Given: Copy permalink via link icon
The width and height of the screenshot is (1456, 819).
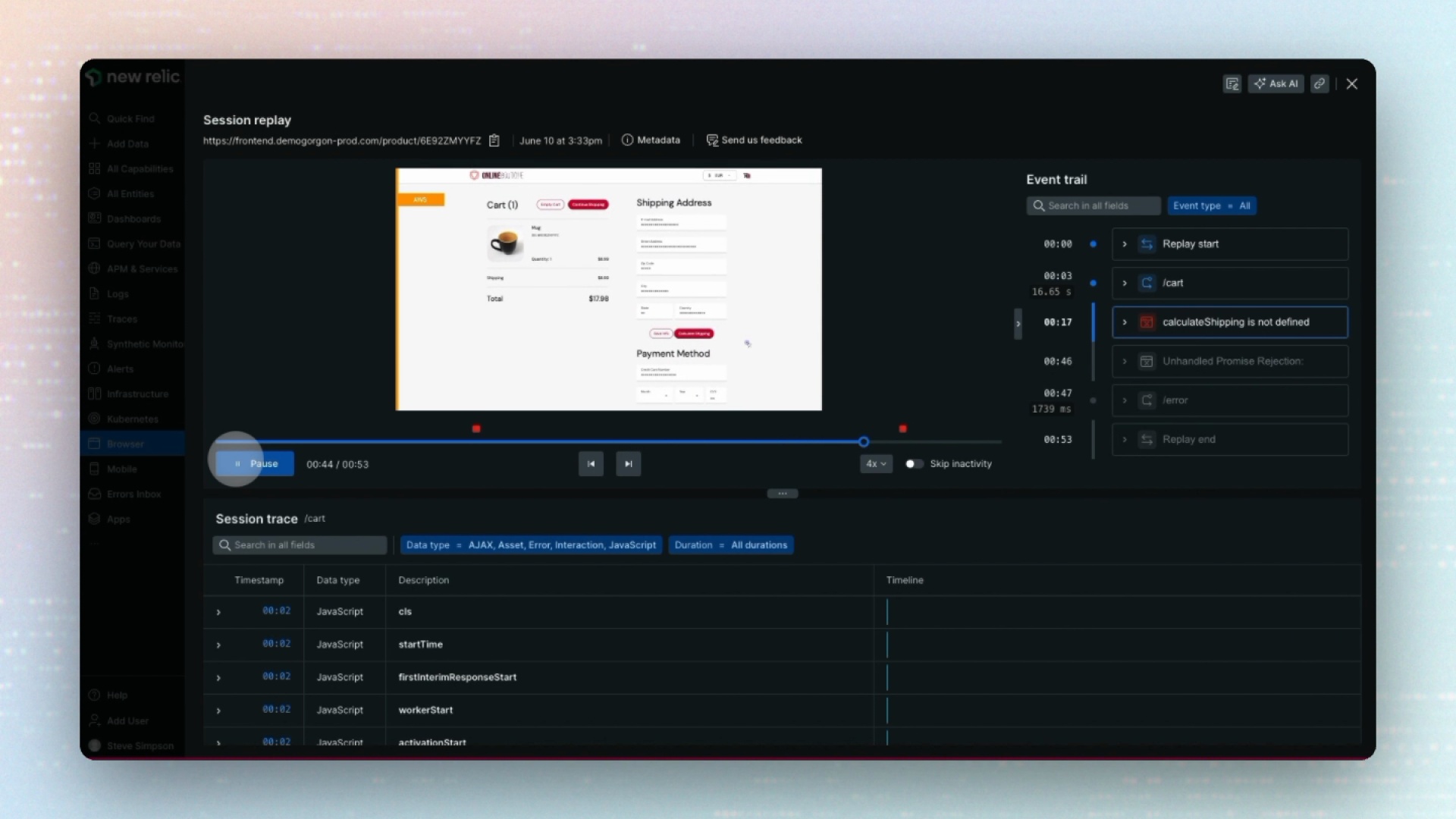Looking at the screenshot, I should click(x=1319, y=84).
